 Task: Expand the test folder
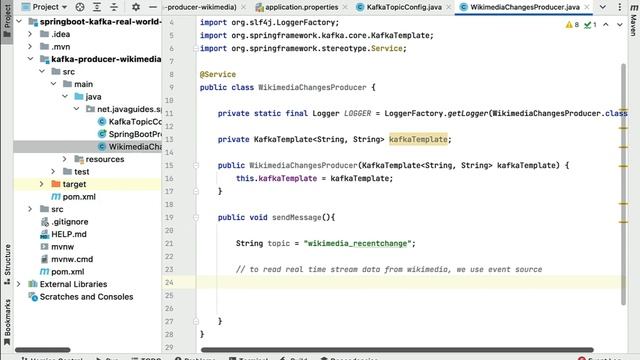pyautogui.click(x=53, y=171)
